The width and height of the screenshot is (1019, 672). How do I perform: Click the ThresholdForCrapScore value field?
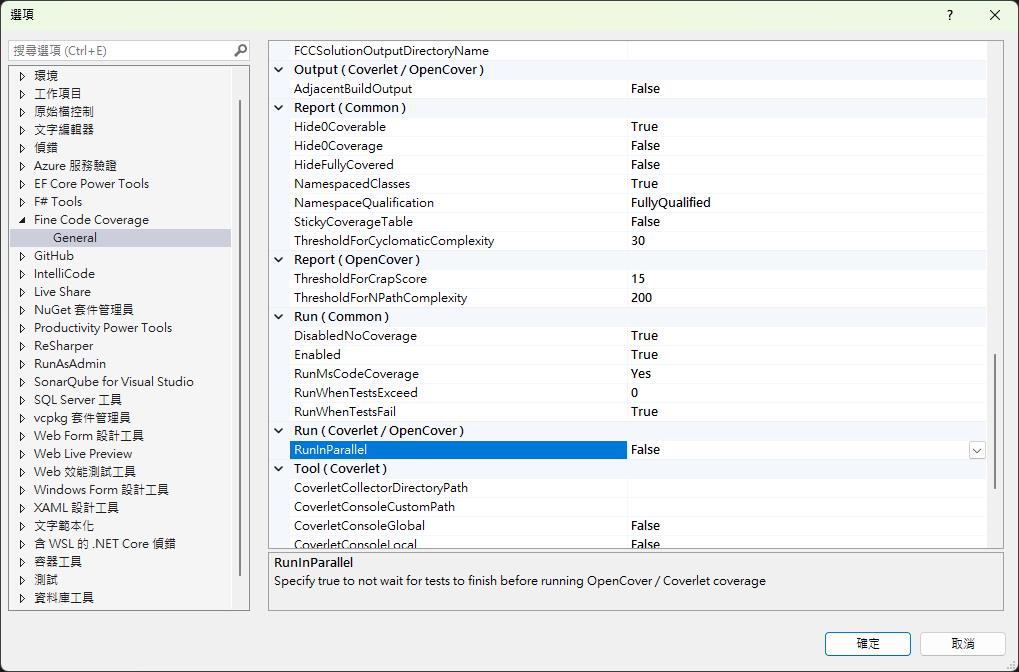(x=800, y=279)
